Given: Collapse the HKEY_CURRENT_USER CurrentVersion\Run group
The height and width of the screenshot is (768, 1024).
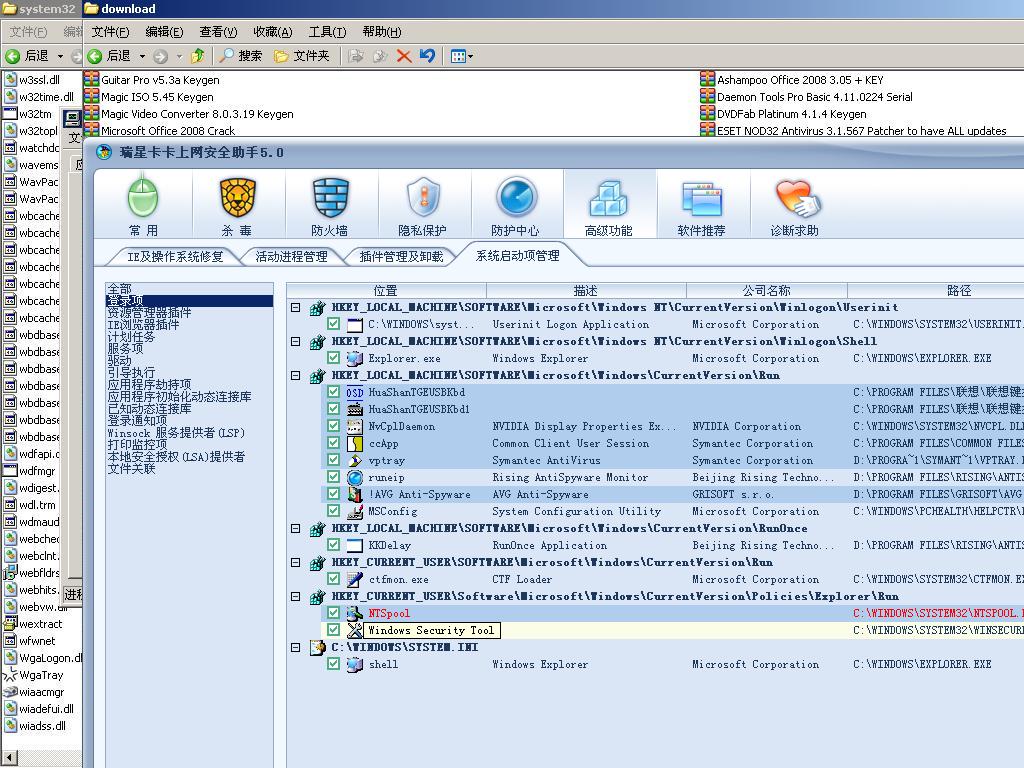Looking at the screenshot, I should coord(296,562).
